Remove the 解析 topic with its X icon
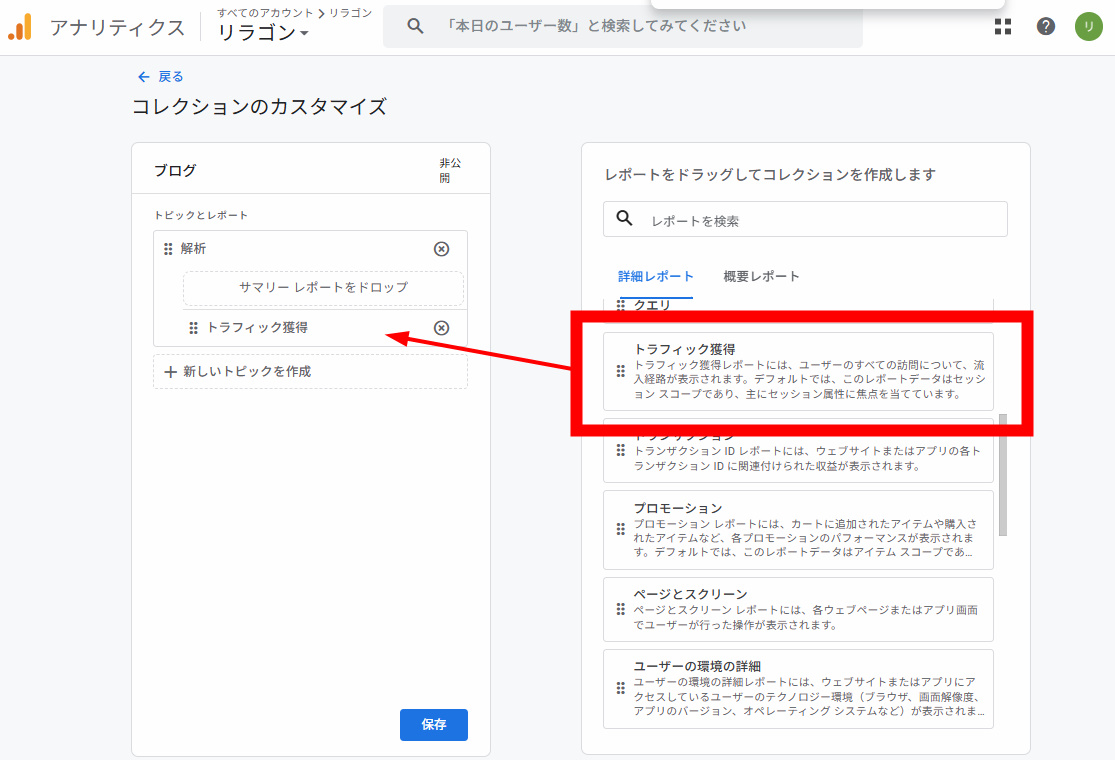The width and height of the screenshot is (1115, 760). click(441, 249)
